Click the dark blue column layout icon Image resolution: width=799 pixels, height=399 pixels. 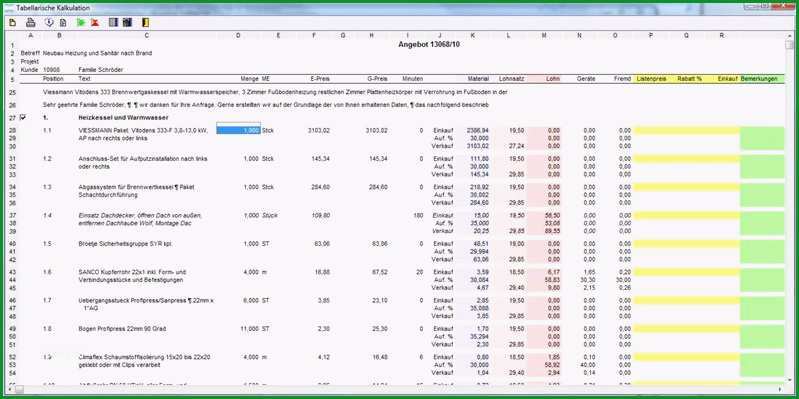(127, 22)
